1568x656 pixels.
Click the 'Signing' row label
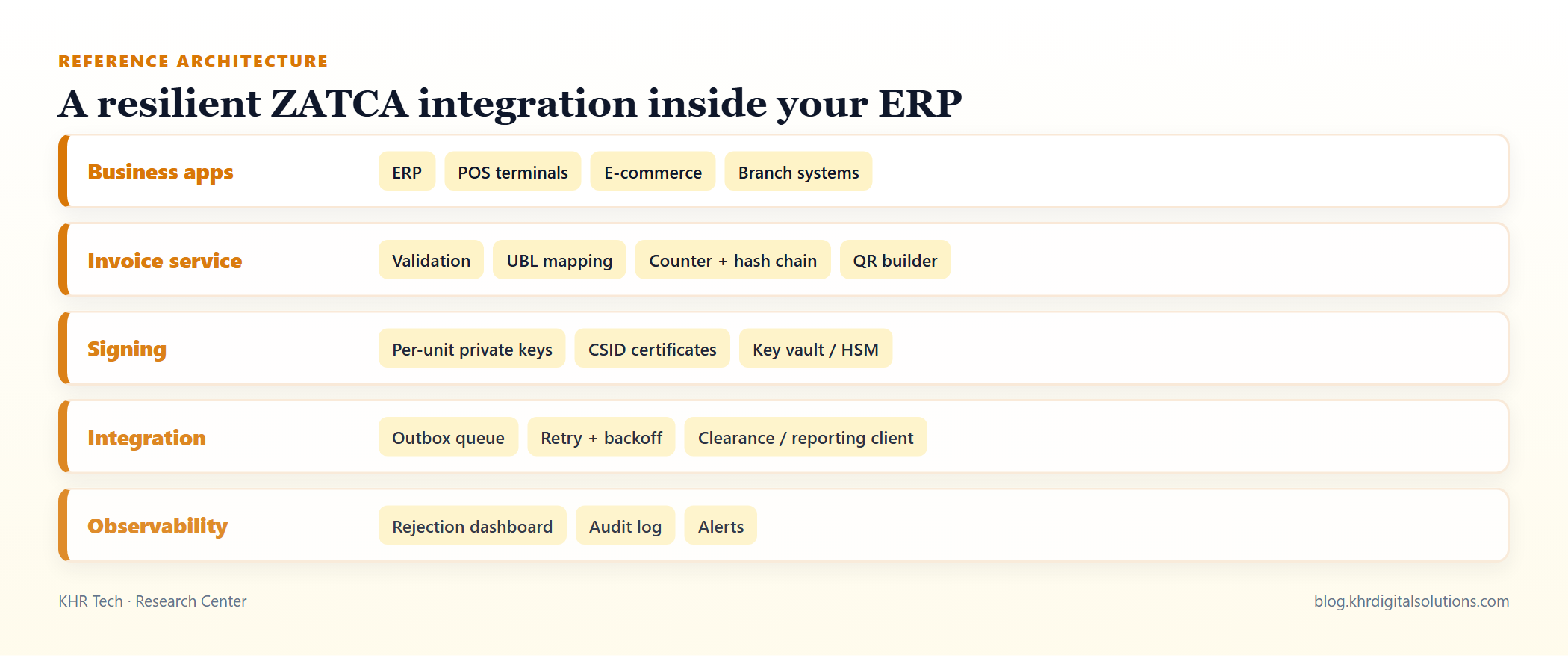click(127, 349)
